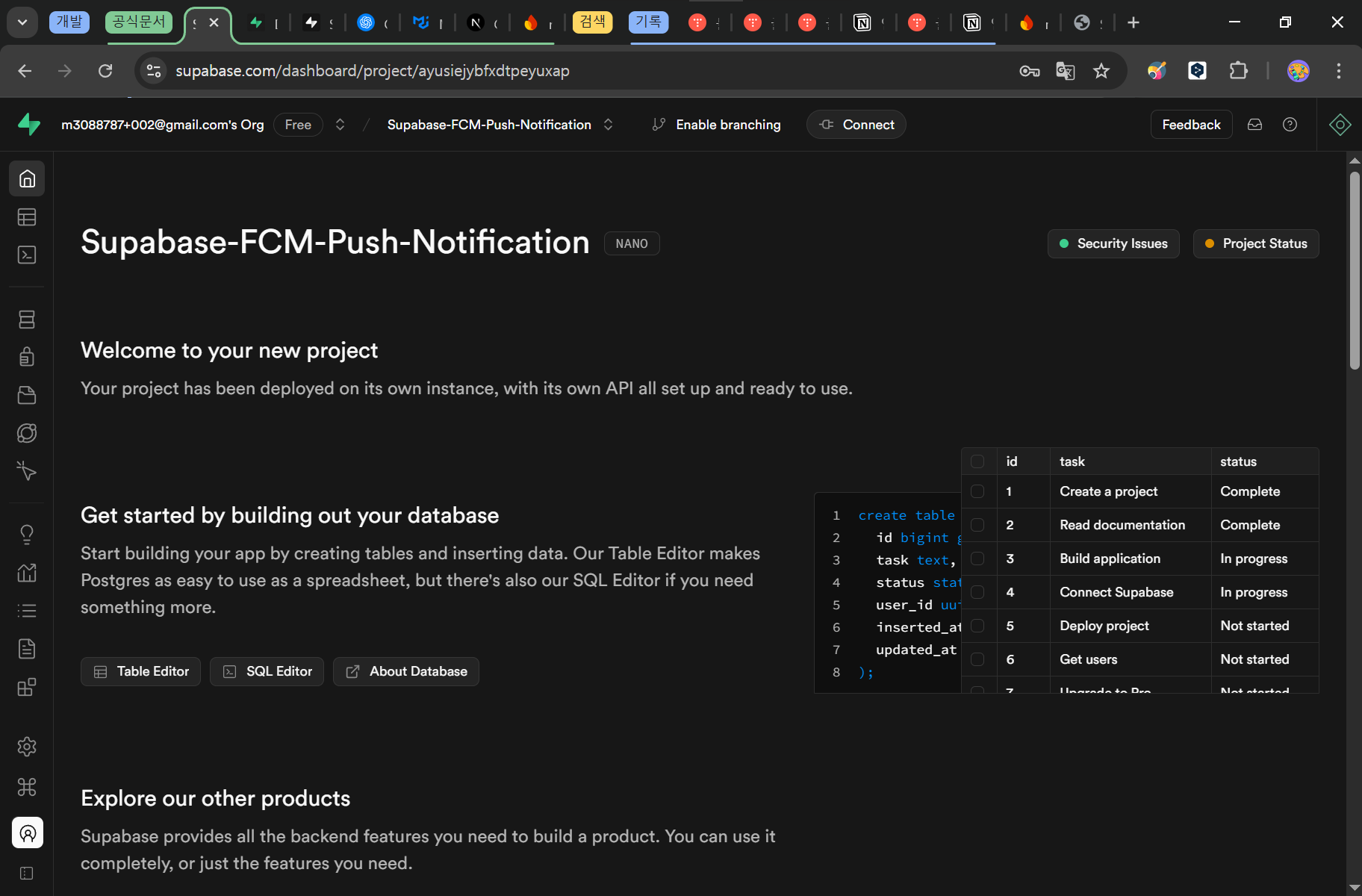Switch to the 검색 tab group
Viewport: 1362px width, 896px height.
pyautogui.click(x=593, y=22)
